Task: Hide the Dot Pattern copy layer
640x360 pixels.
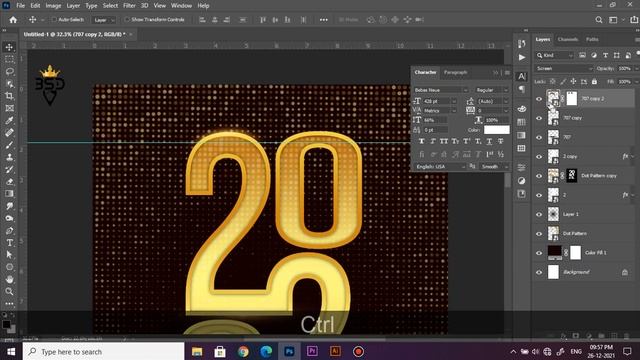Action: click(x=539, y=176)
